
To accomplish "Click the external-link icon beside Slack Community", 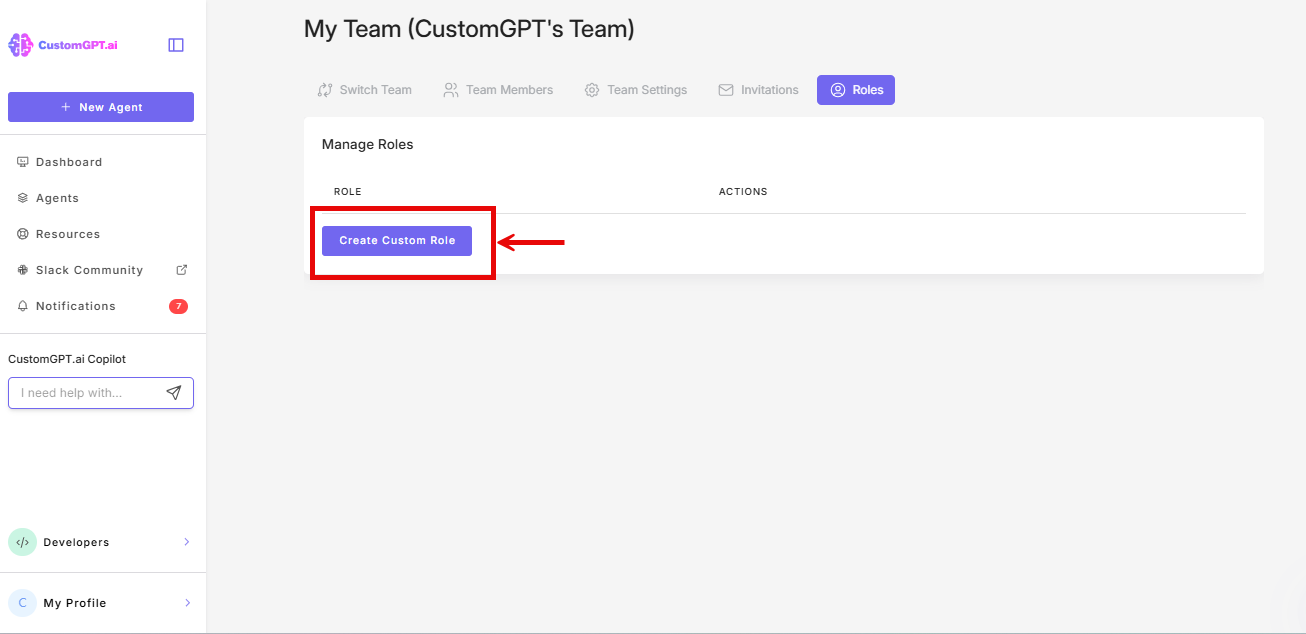I will coord(182,269).
